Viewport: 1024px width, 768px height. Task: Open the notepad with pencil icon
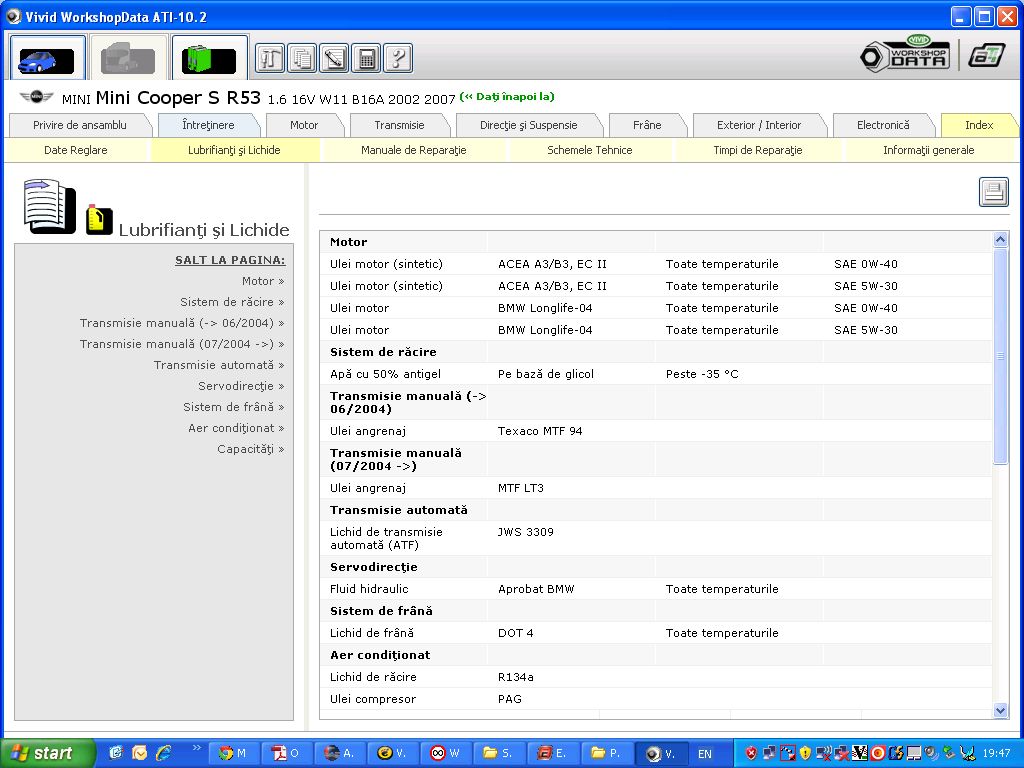(334, 58)
